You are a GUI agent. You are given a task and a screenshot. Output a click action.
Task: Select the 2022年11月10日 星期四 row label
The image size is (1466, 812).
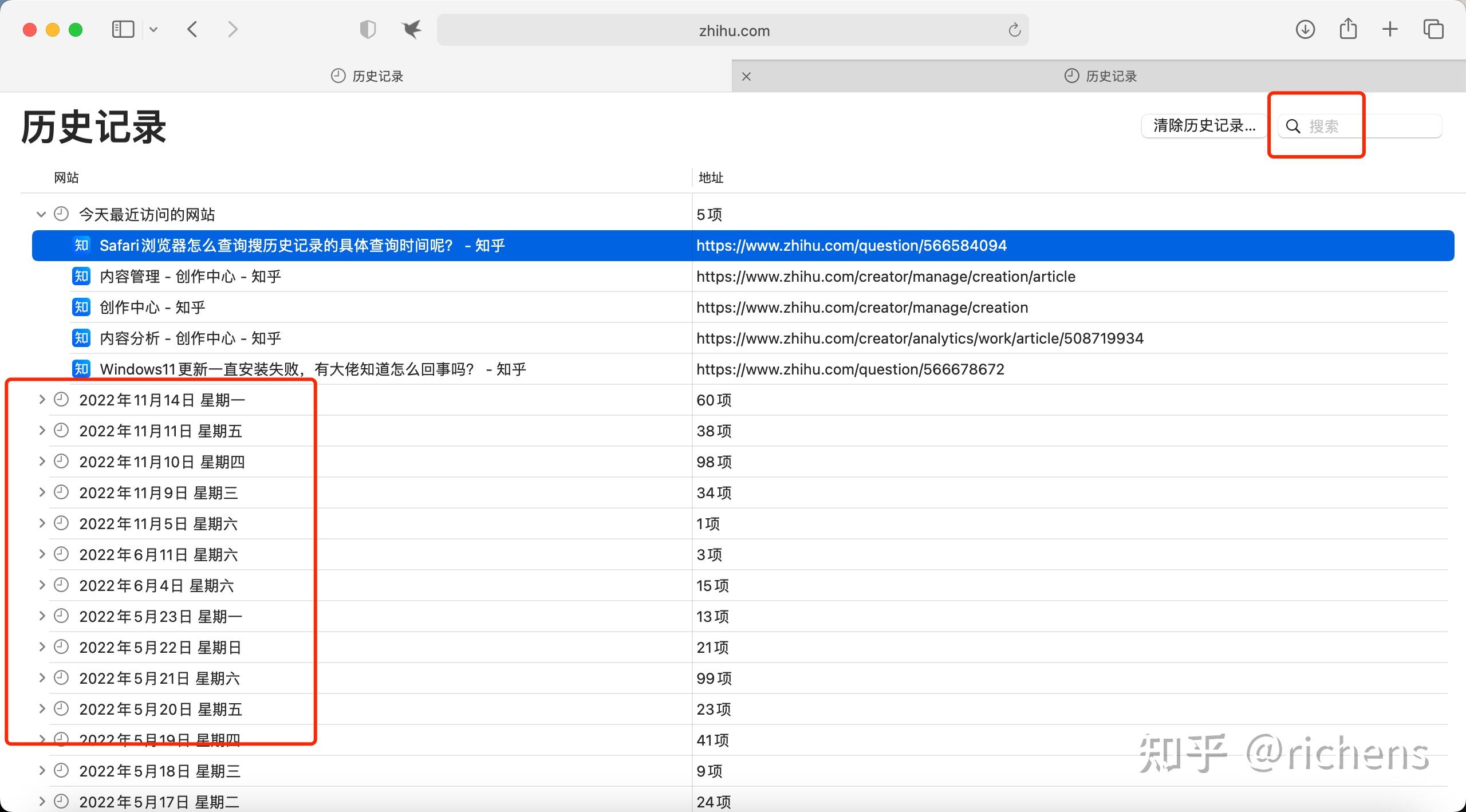point(162,462)
